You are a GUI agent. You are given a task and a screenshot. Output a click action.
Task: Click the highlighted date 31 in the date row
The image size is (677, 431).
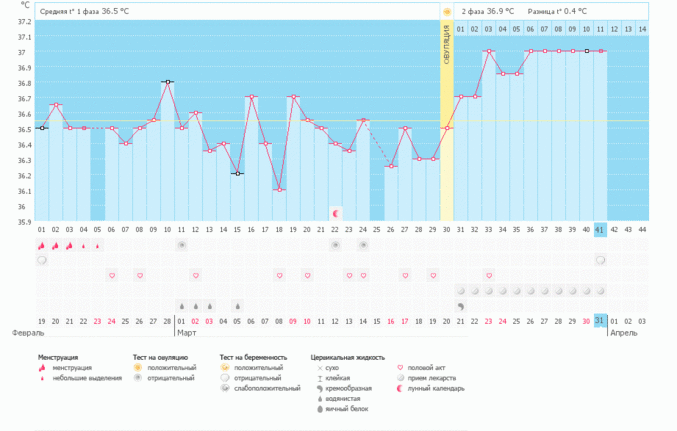point(601,321)
